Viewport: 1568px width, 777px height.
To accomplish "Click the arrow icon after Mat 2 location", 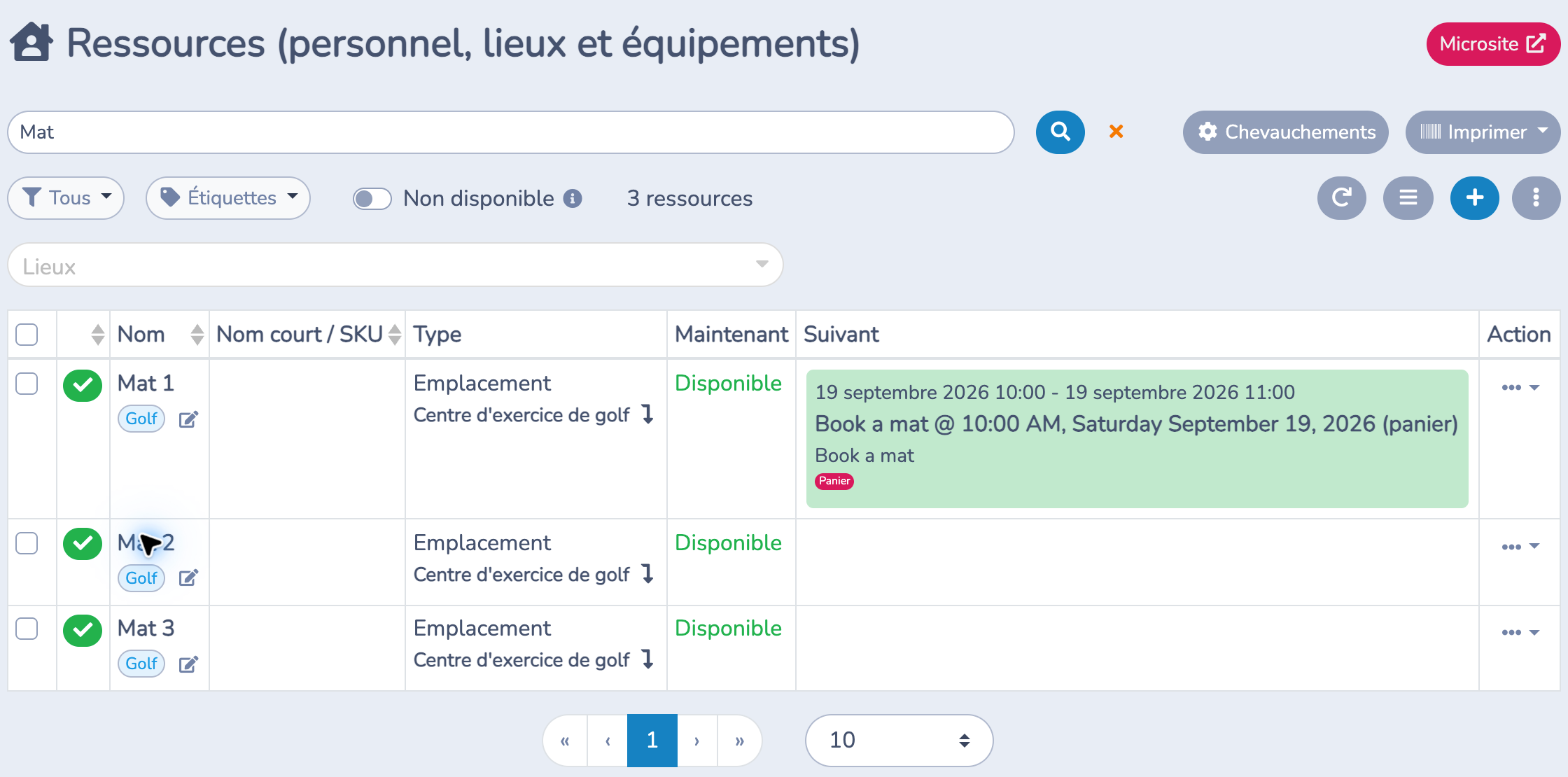I will (647, 574).
